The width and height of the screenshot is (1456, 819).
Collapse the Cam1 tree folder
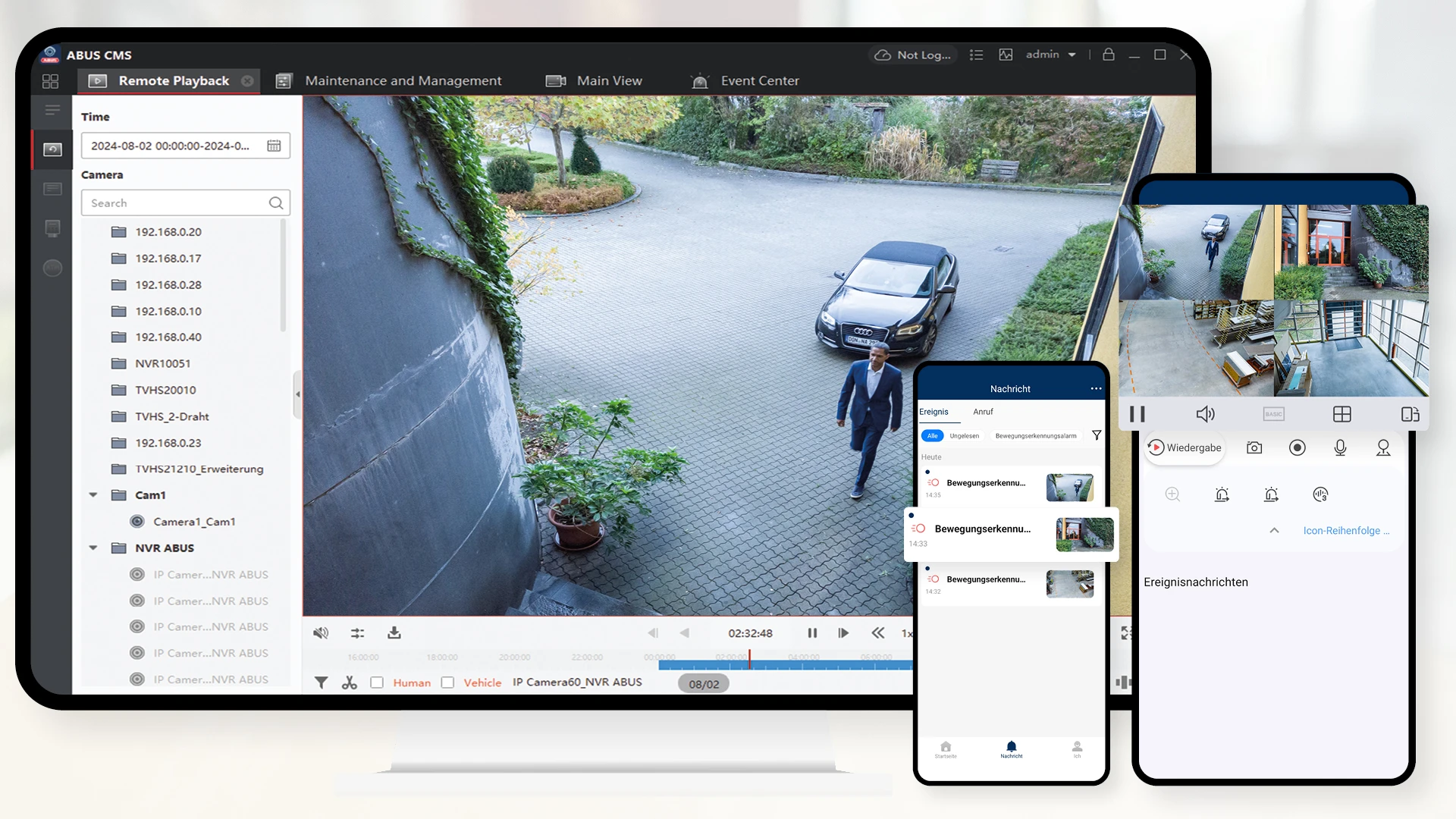(93, 495)
